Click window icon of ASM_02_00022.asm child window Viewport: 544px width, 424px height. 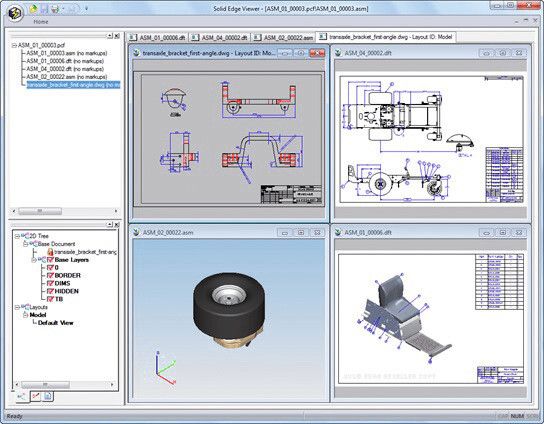[x=136, y=232]
